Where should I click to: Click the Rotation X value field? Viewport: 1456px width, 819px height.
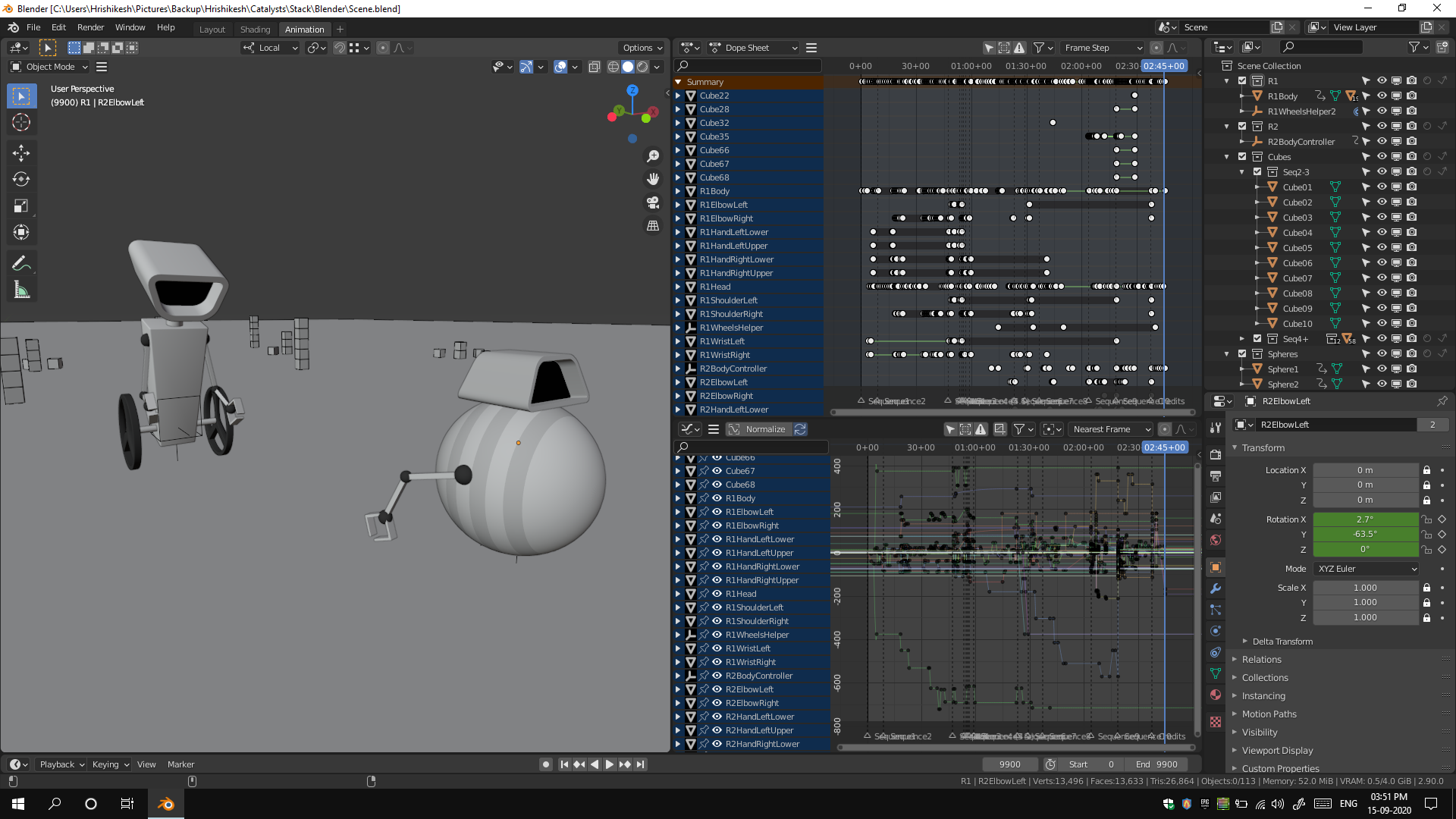1365,519
